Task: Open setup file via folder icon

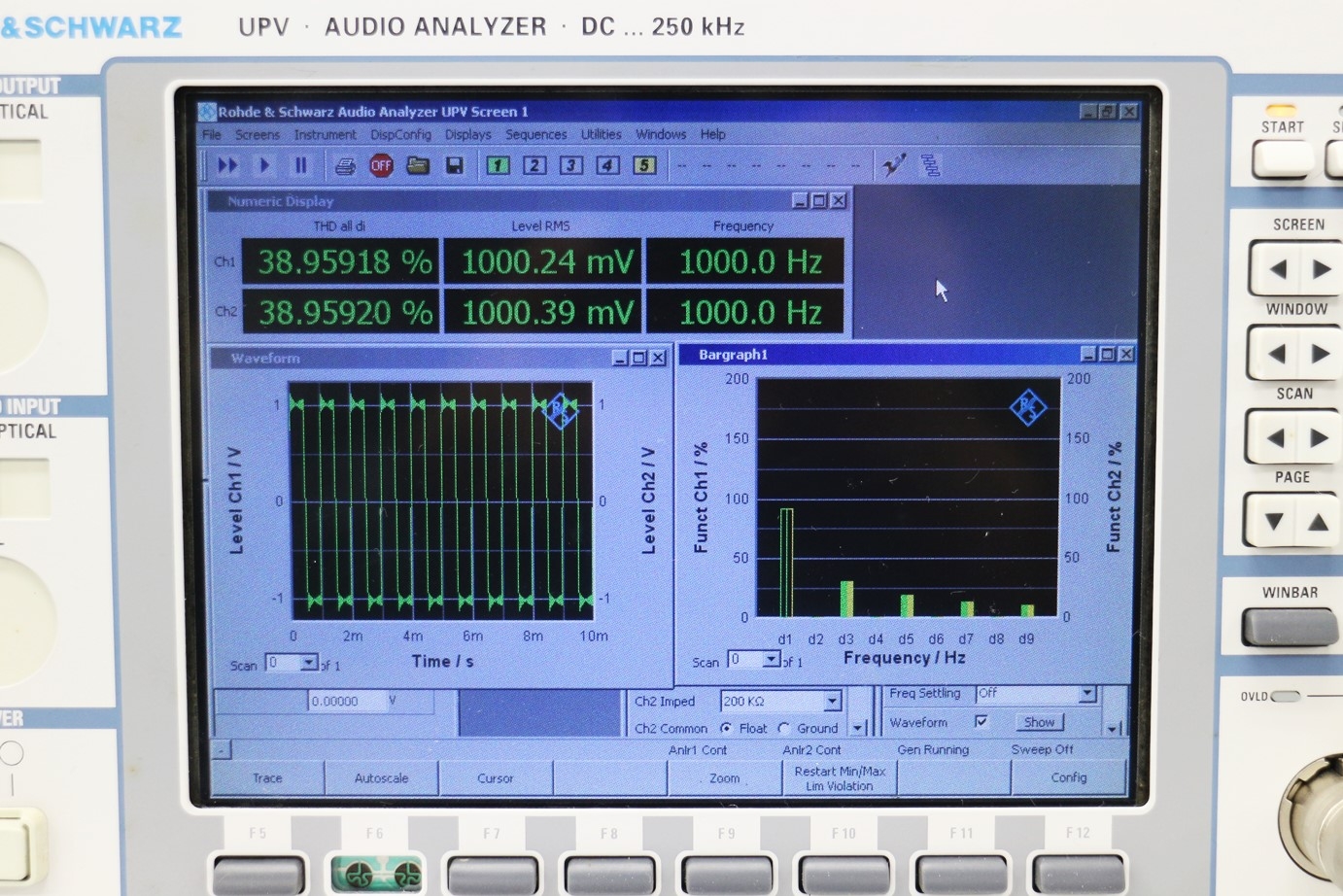Action: coord(418,165)
